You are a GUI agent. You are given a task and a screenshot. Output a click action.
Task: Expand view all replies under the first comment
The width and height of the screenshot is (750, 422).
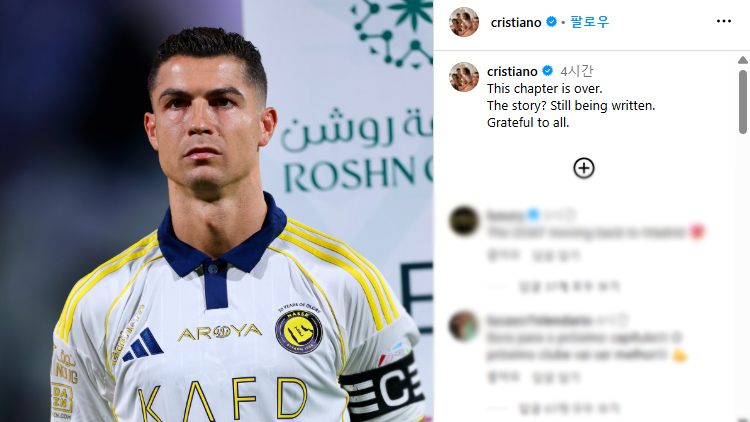tap(569, 287)
